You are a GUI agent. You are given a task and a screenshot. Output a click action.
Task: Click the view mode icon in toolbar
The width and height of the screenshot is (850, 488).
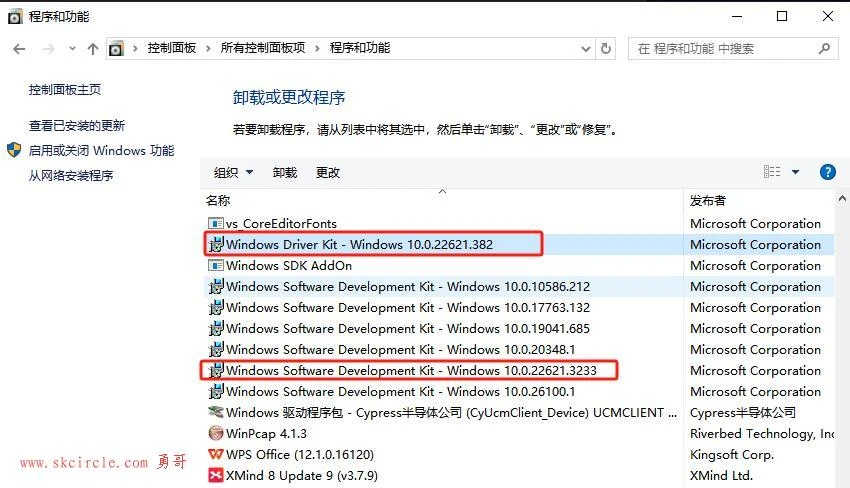click(772, 172)
